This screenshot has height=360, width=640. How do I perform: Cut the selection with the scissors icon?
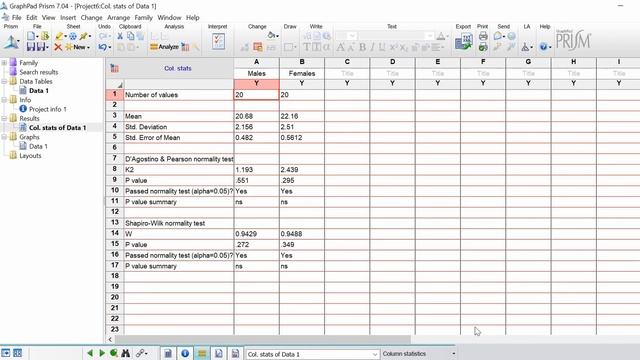(x=120, y=36)
